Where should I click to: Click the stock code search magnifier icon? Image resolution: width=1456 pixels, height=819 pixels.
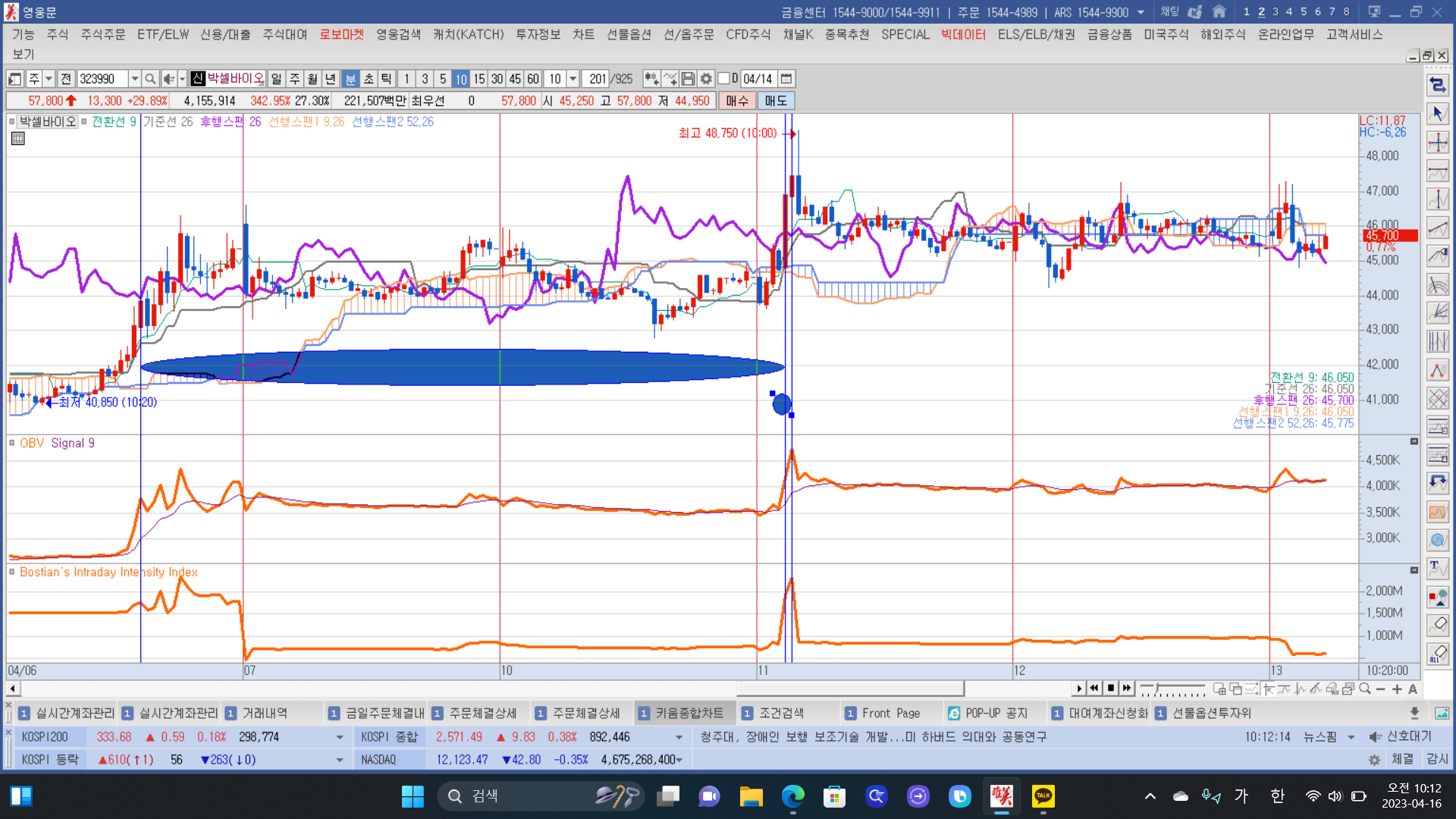click(150, 79)
